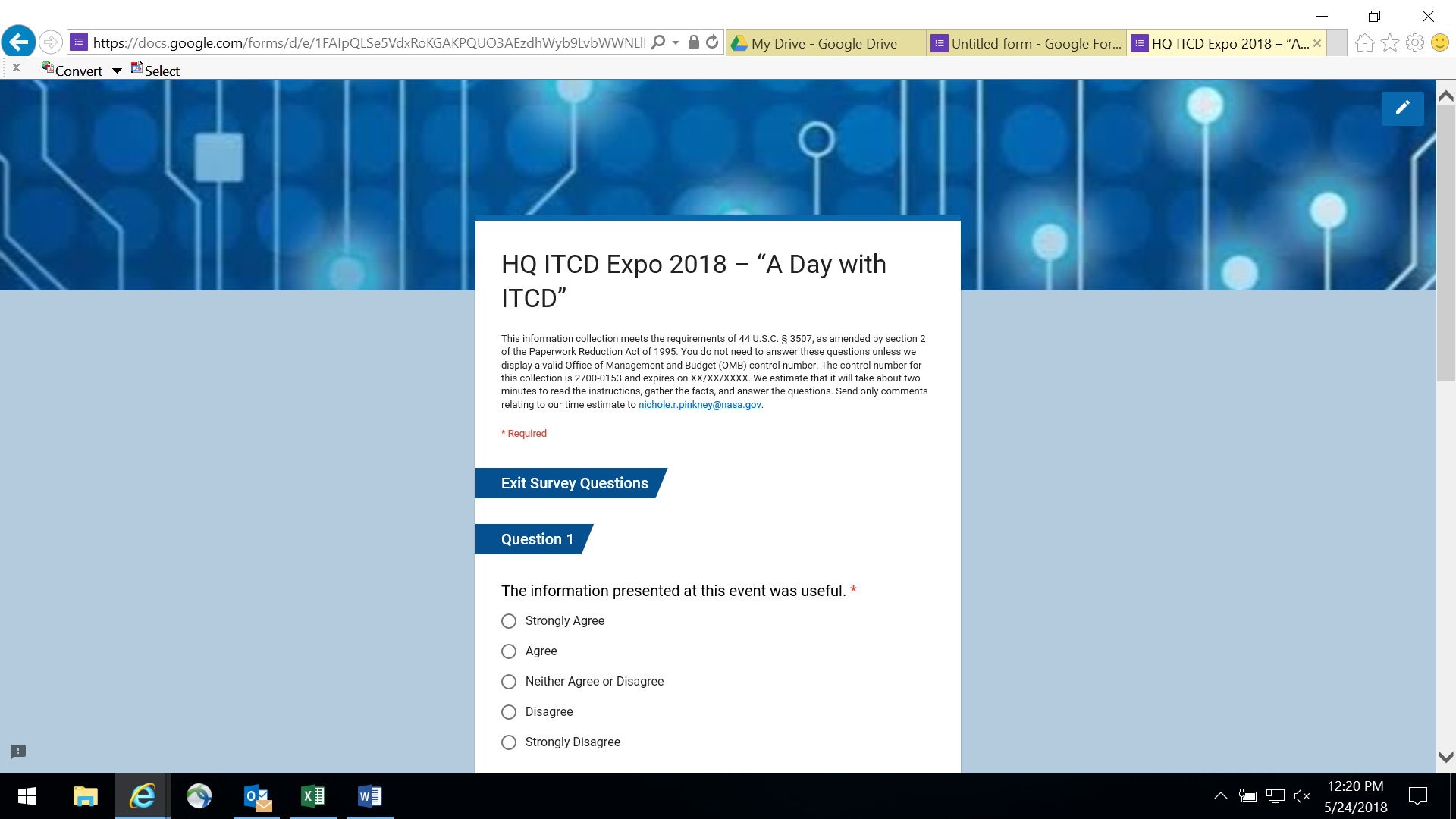Expand the Convert toolbar dropdown arrow

click(x=117, y=71)
